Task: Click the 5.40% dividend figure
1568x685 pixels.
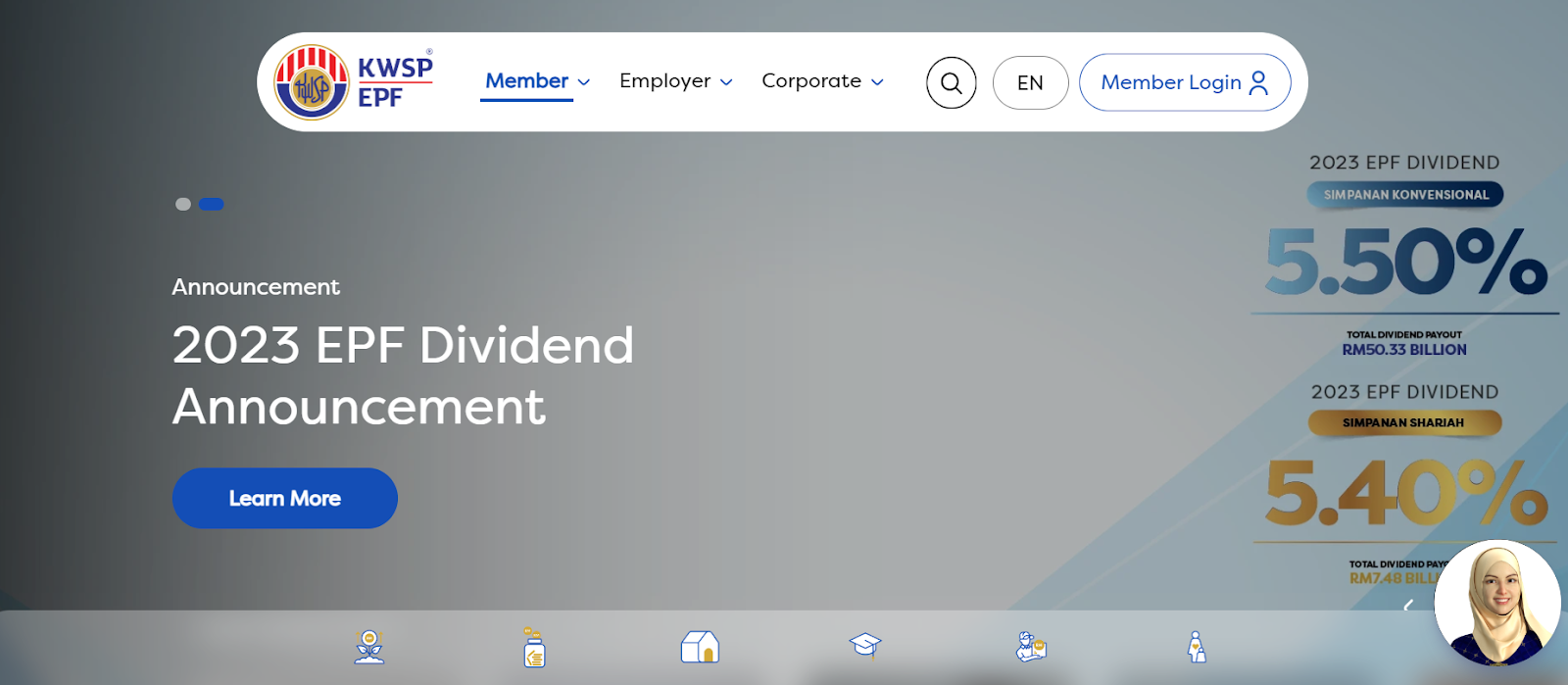Action: (1406, 492)
